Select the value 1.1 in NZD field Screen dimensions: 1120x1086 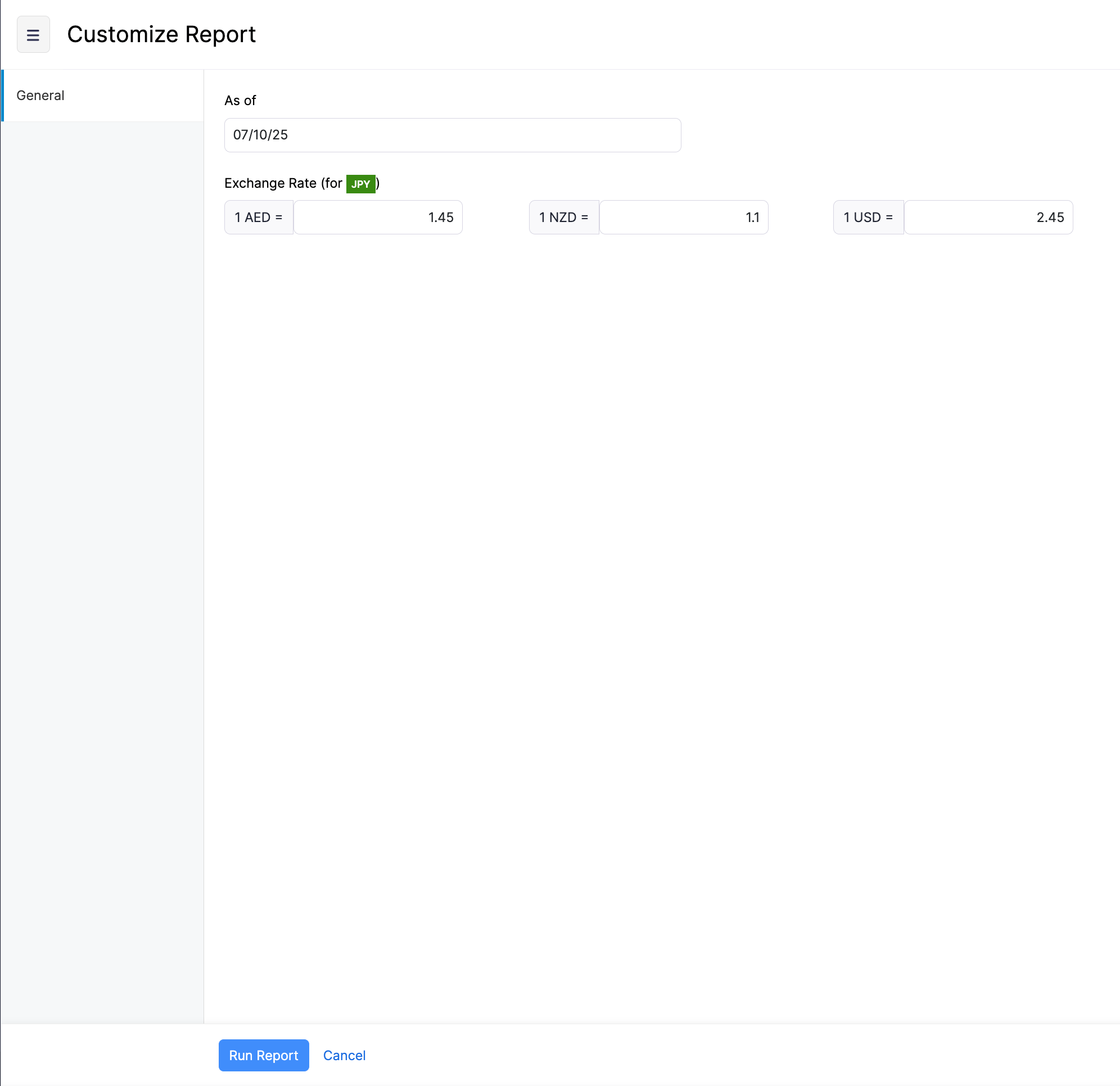(752, 217)
